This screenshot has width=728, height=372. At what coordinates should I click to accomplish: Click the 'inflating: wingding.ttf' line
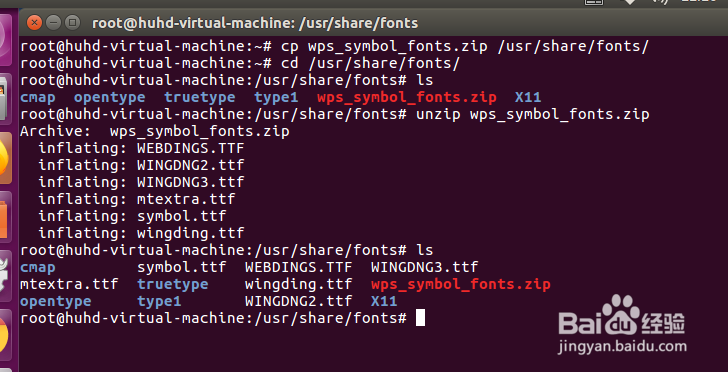click(x=141, y=233)
